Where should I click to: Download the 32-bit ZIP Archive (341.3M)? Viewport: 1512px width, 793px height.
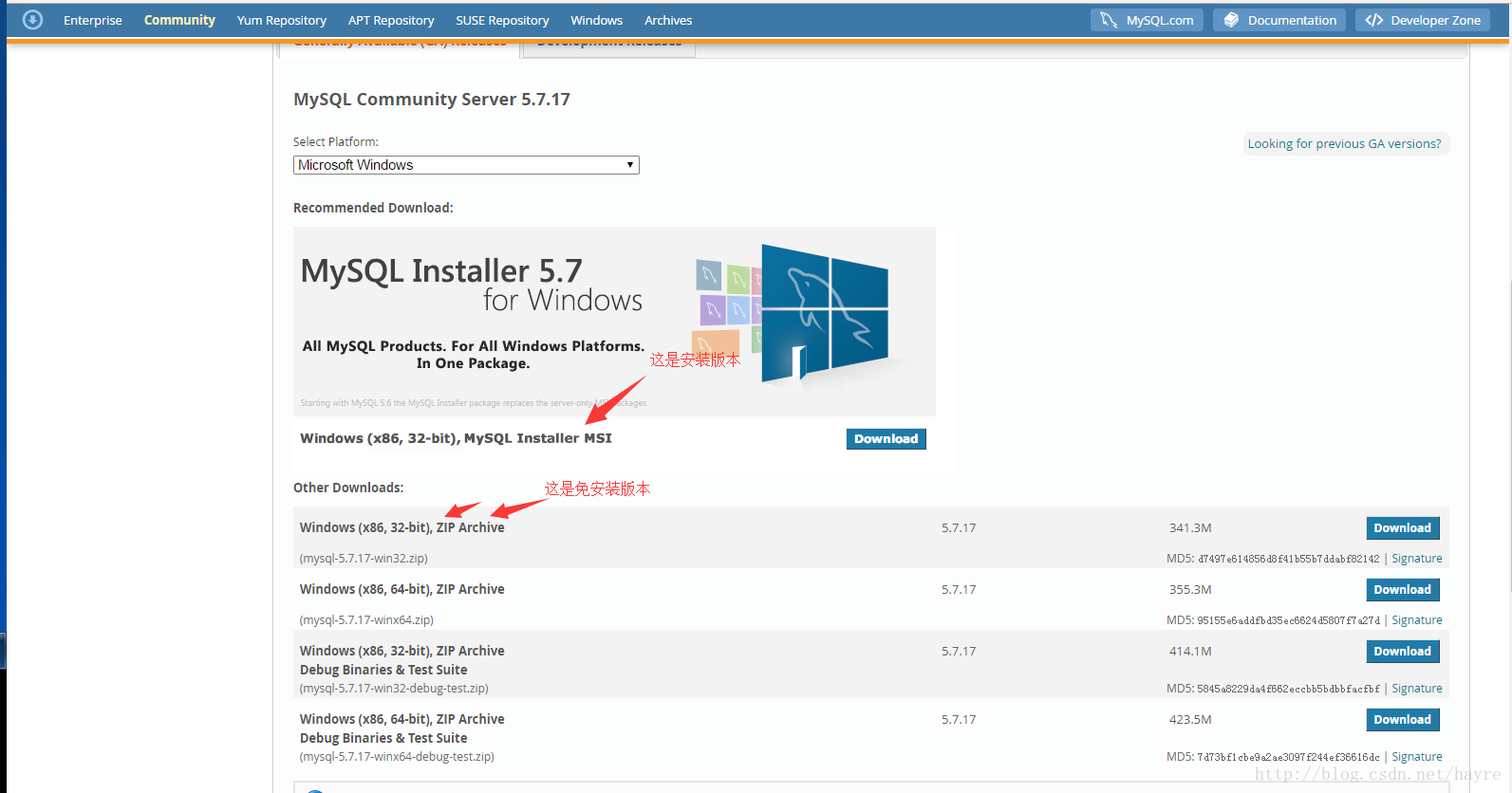click(1403, 527)
